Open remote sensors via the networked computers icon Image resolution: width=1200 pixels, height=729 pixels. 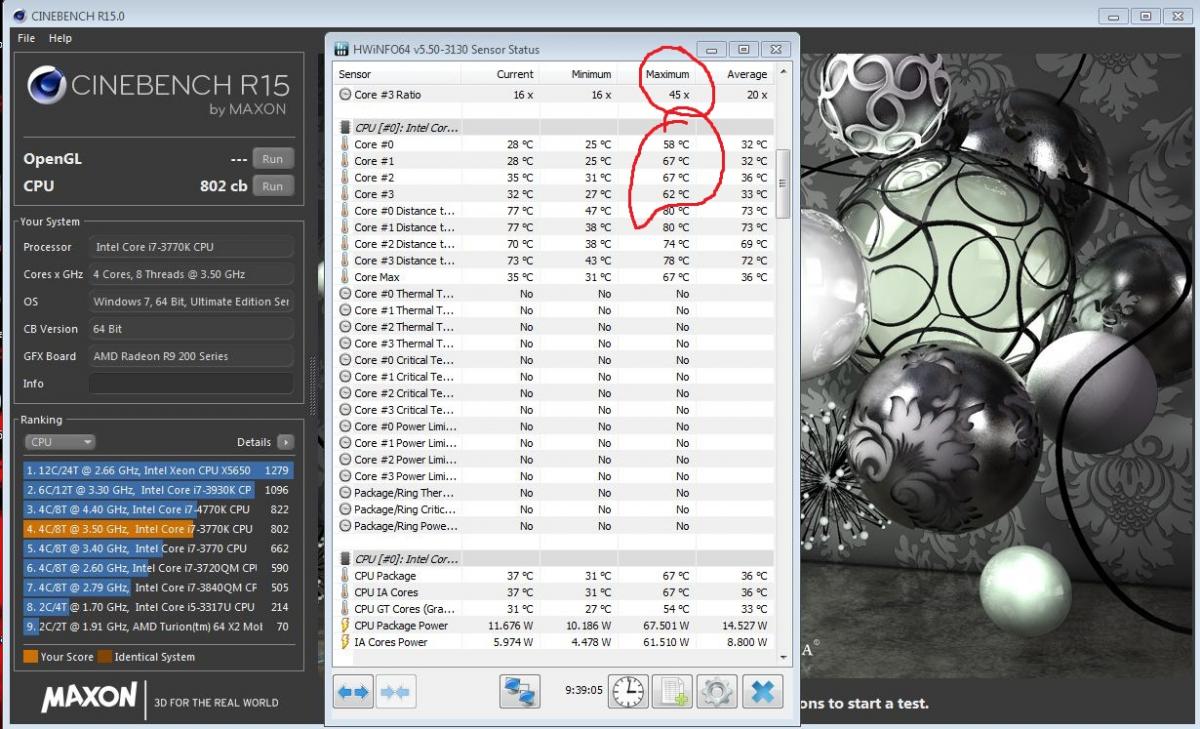[520, 692]
